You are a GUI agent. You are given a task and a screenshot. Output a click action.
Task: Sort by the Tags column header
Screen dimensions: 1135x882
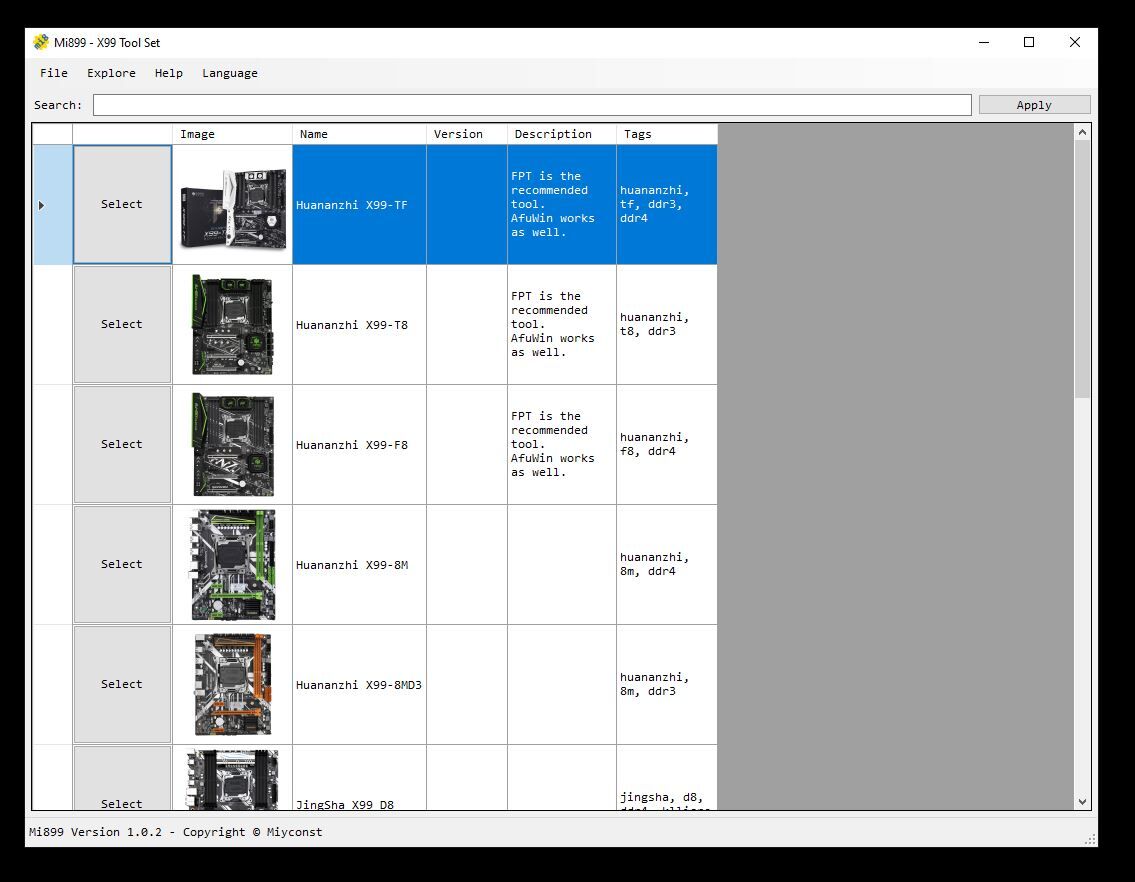click(x=667, y=134)
